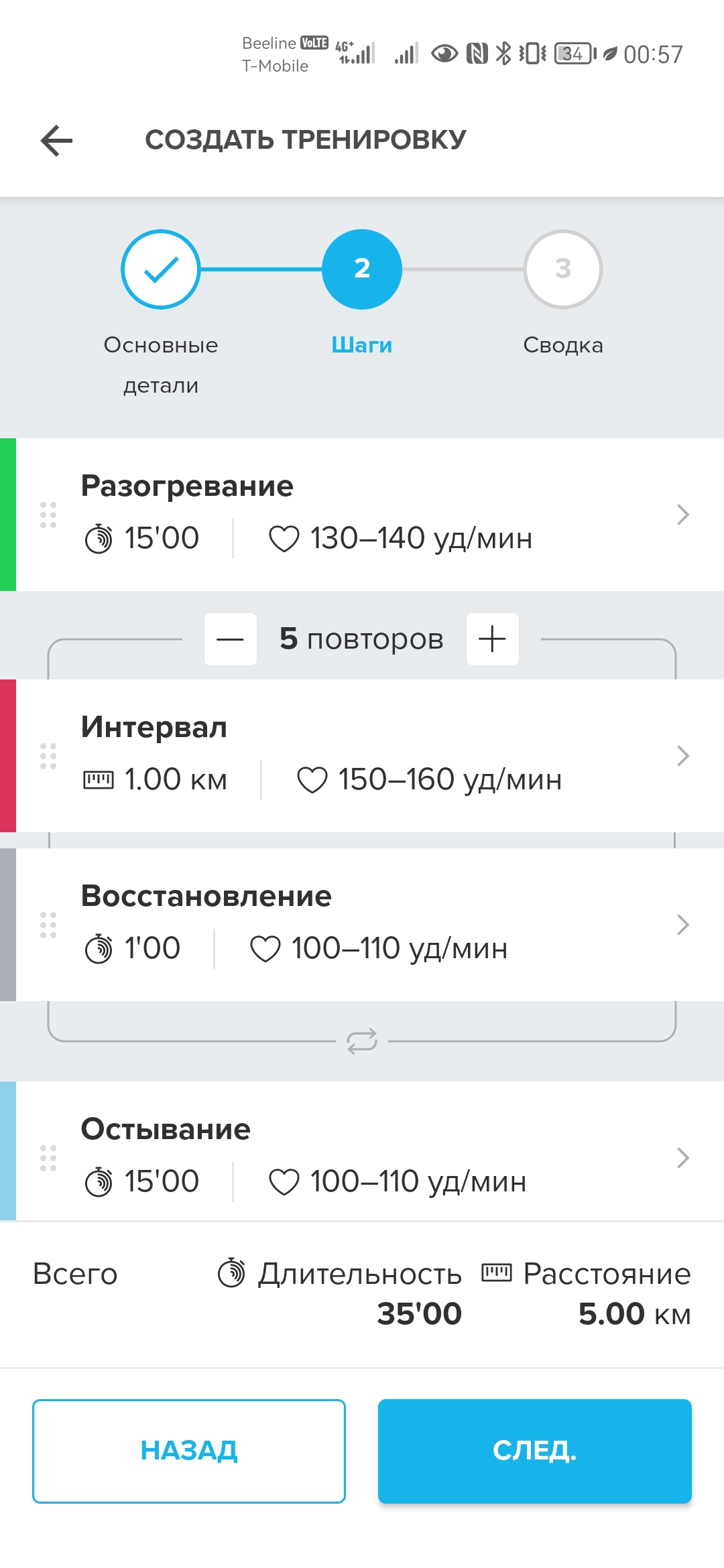Tap the heart rate icon in Интервал
This screenshot has width=724, height=1568.
pyautogui.click(x=312, y=780)
